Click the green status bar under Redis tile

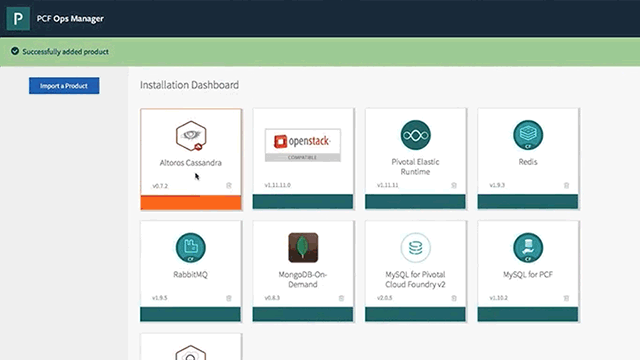528,202
